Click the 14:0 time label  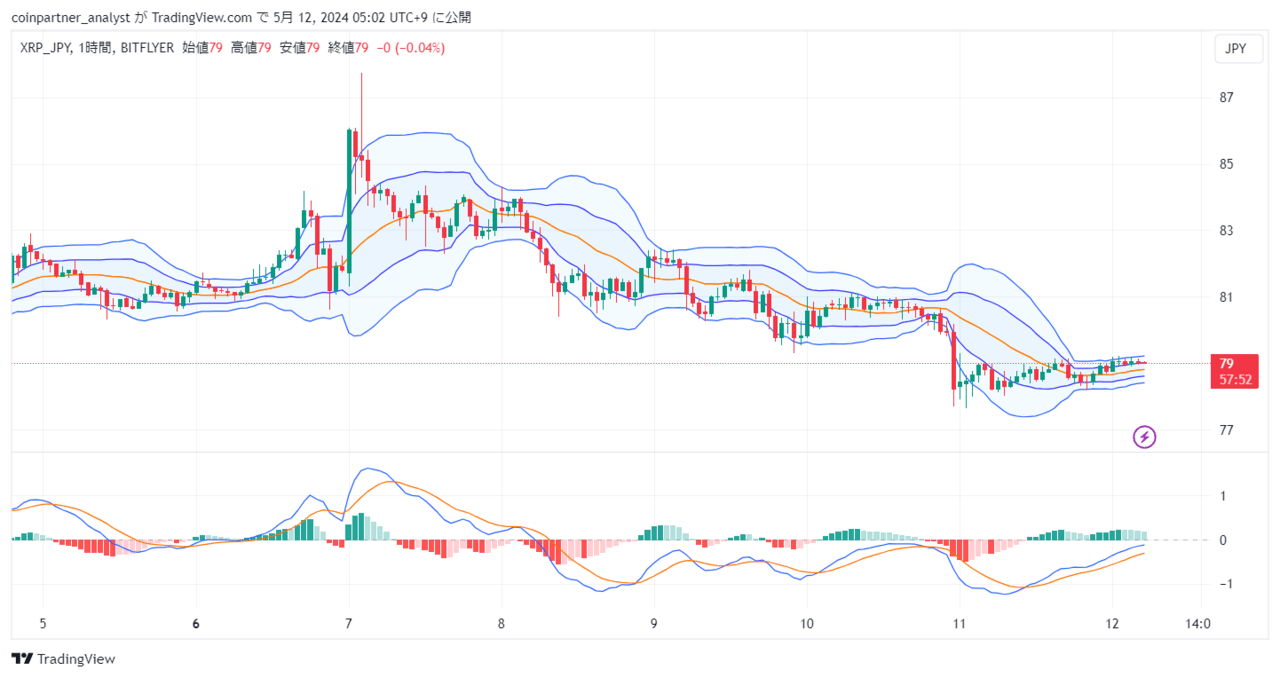[x=1197, y=623]
